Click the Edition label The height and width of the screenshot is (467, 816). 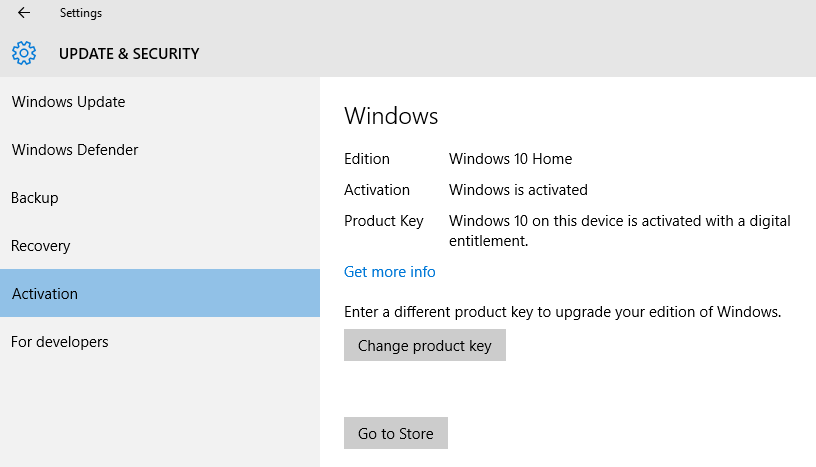[367, 158]
